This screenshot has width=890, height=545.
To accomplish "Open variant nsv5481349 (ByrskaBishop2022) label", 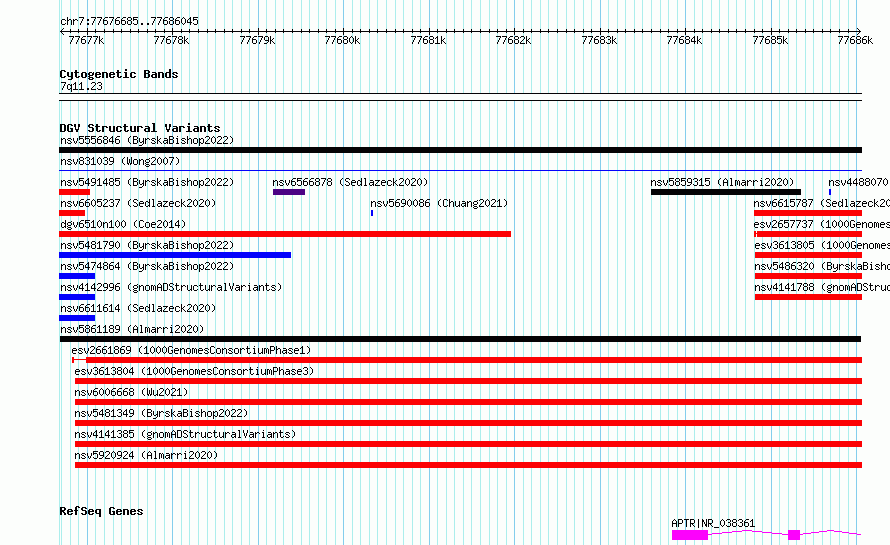I will (161, 413).
